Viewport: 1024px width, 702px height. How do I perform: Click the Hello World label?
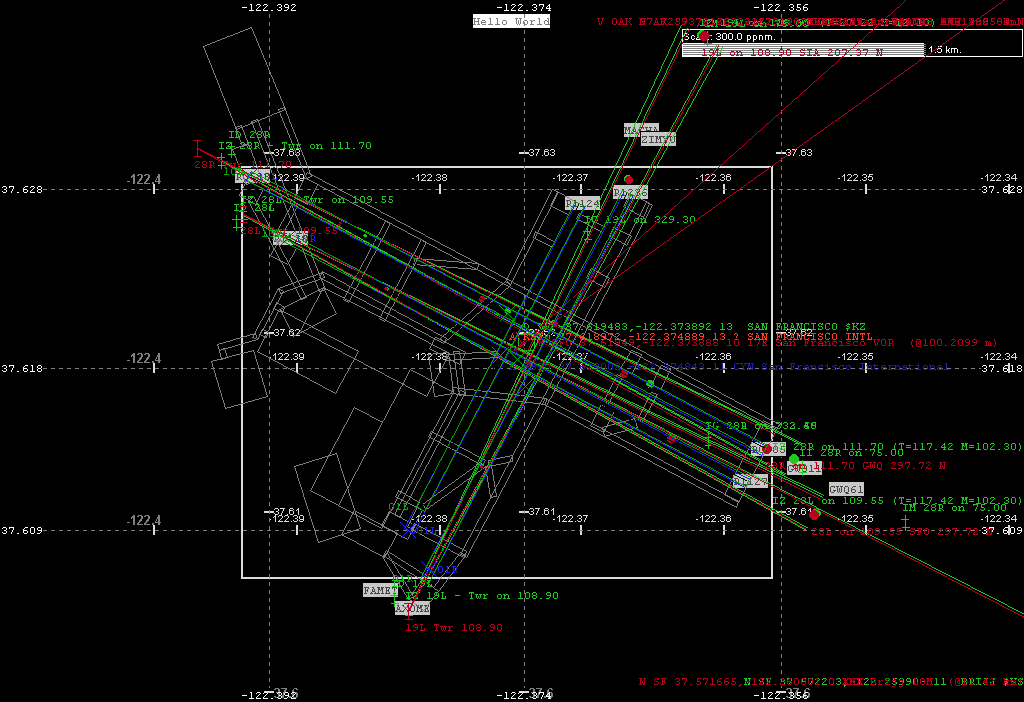[x=511, y=21]
